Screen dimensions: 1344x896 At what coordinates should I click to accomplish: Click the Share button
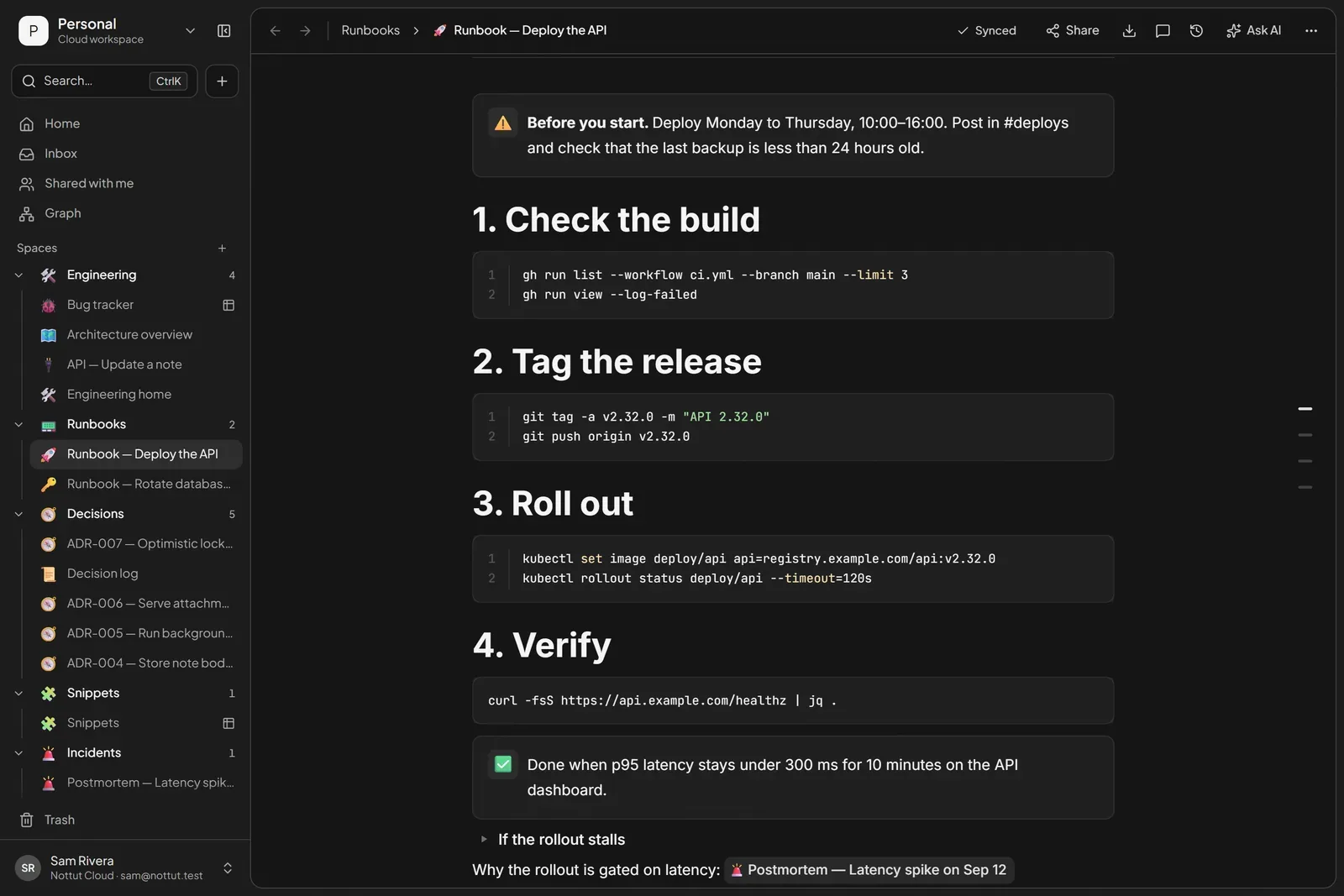[x=1073, y=31]
